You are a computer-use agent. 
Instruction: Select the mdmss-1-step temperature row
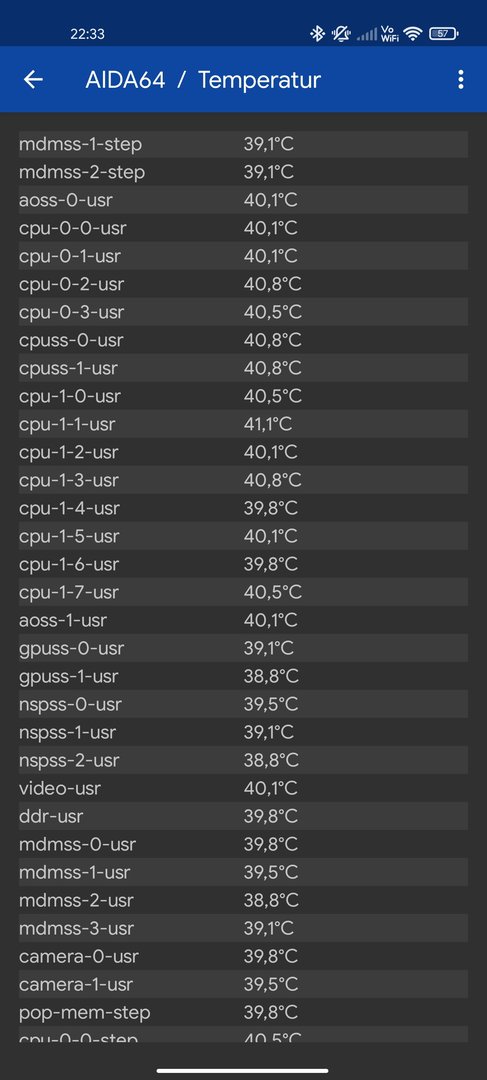pos(243,145)
